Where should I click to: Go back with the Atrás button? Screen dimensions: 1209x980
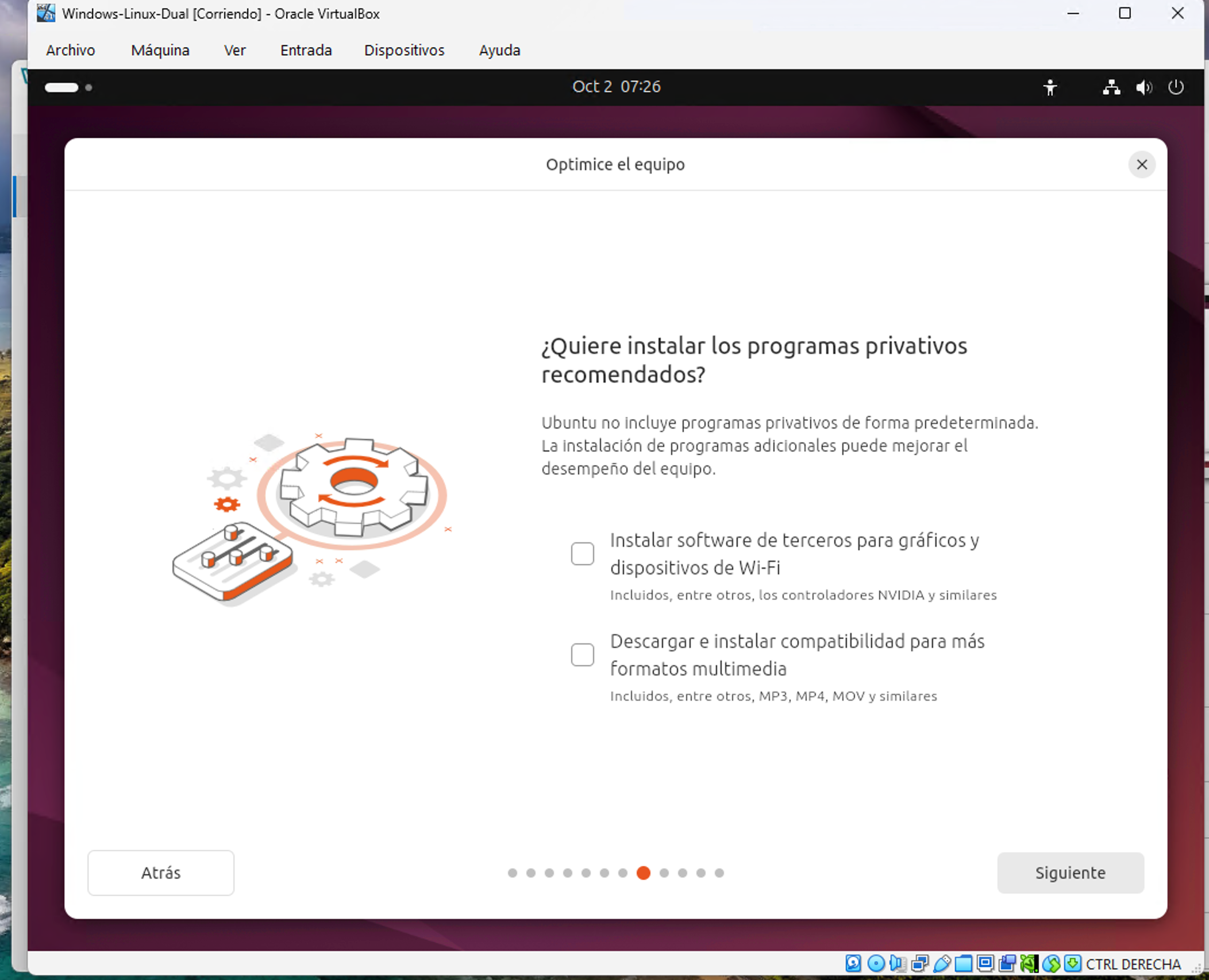pos(161,873)
